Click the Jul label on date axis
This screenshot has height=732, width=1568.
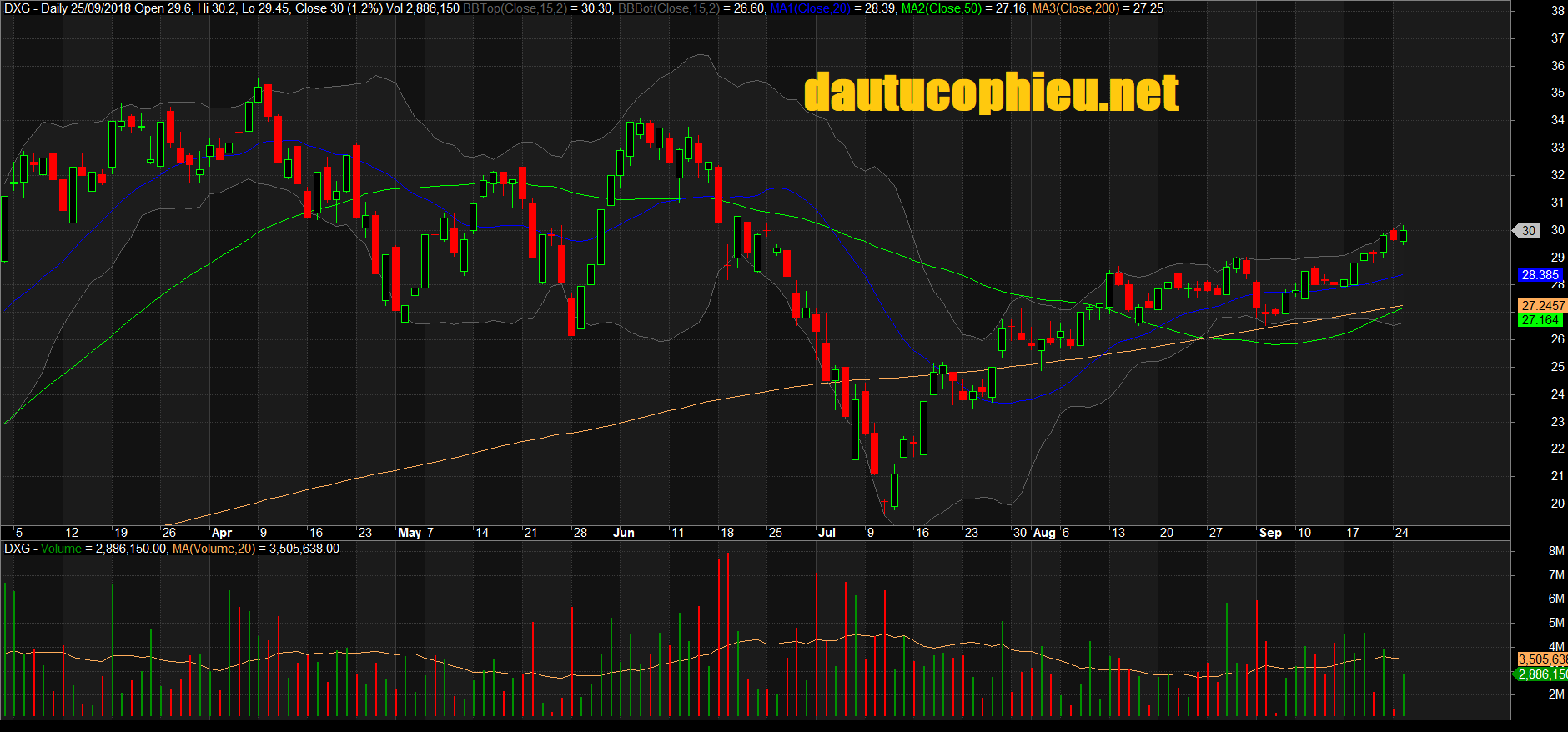coord(827,533)
